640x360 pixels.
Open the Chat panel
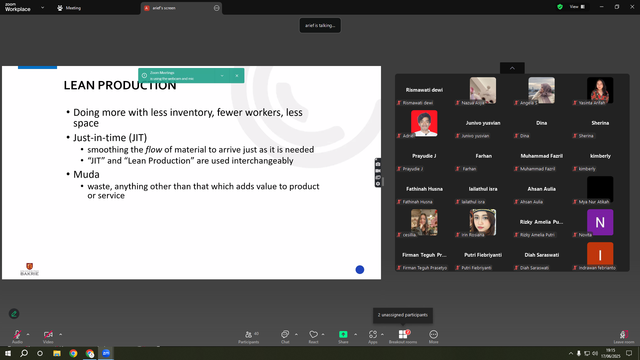tap(285, 336)
